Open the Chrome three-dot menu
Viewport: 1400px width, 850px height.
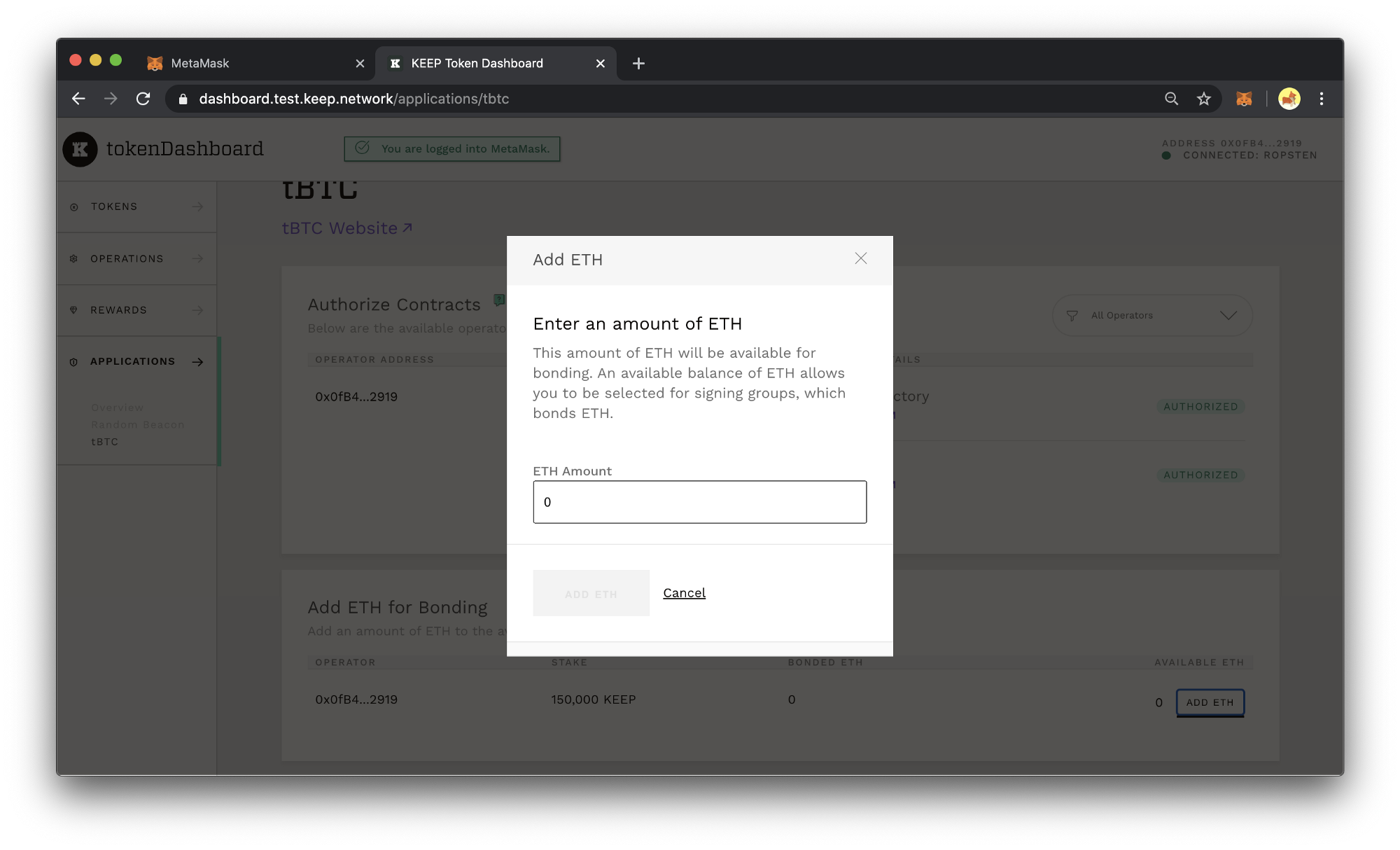[1322, 99]
